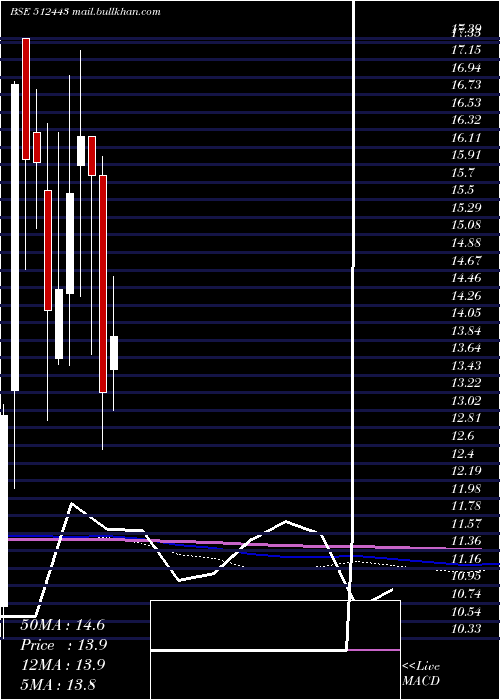The height and width of the screenshot is (700, 500).
Task: Click the 10.33 price axis value
Action: point(466,629)
